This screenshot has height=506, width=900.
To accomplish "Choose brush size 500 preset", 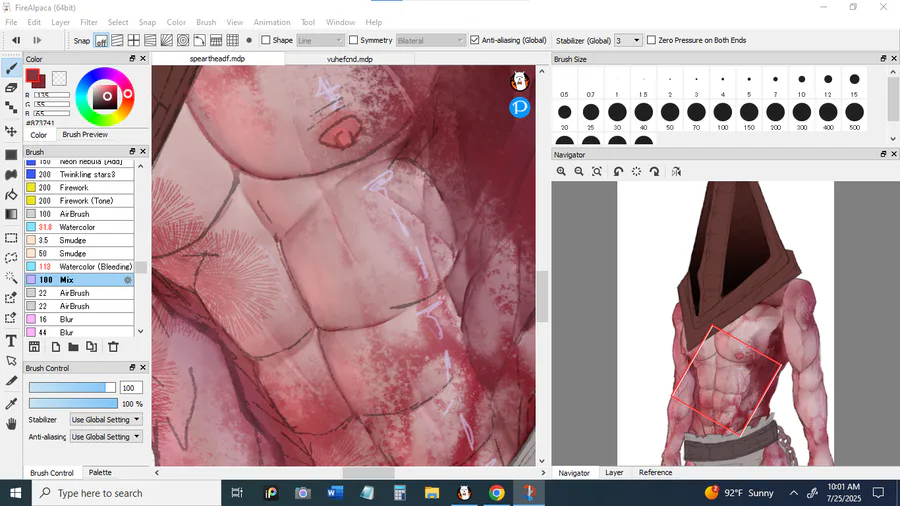I will [x=854, y=116].
